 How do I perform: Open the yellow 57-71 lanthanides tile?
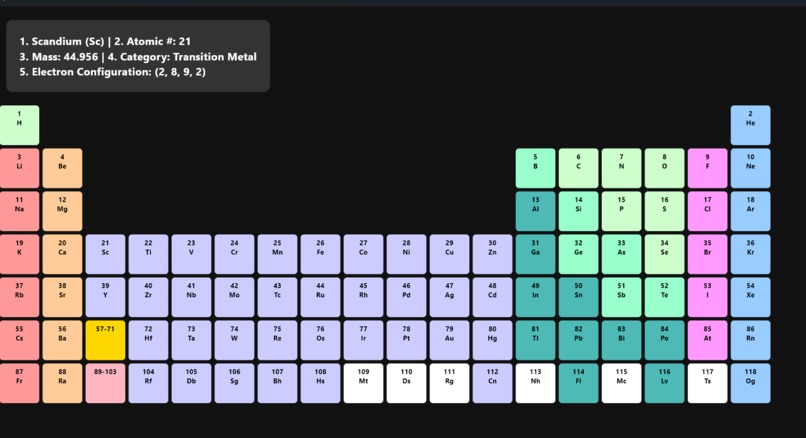[x=105, y=340]
